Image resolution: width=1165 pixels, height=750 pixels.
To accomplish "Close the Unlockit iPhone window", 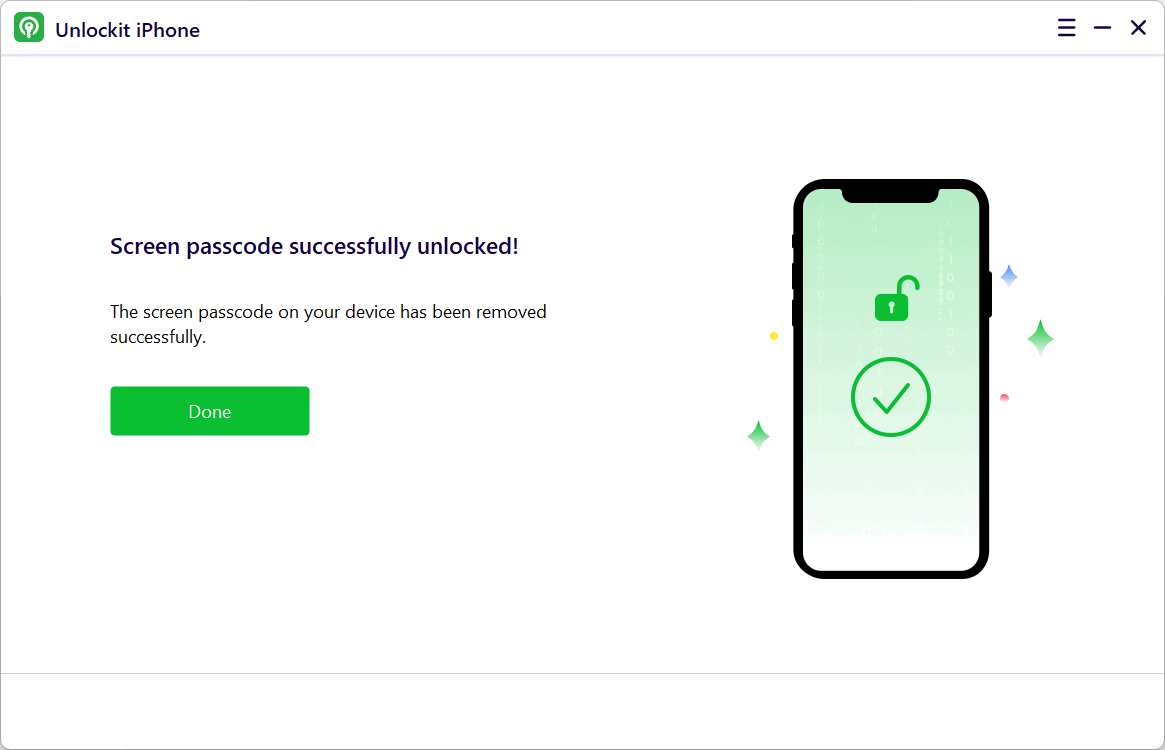I will [1138, 28].
